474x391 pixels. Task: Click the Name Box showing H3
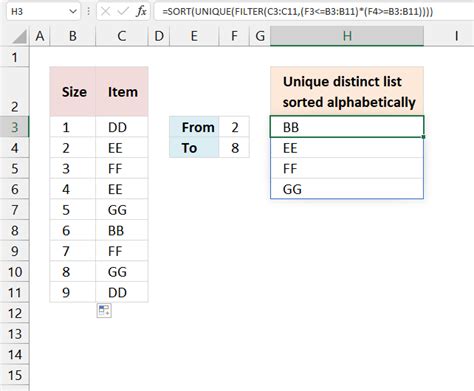pos(43,12)
